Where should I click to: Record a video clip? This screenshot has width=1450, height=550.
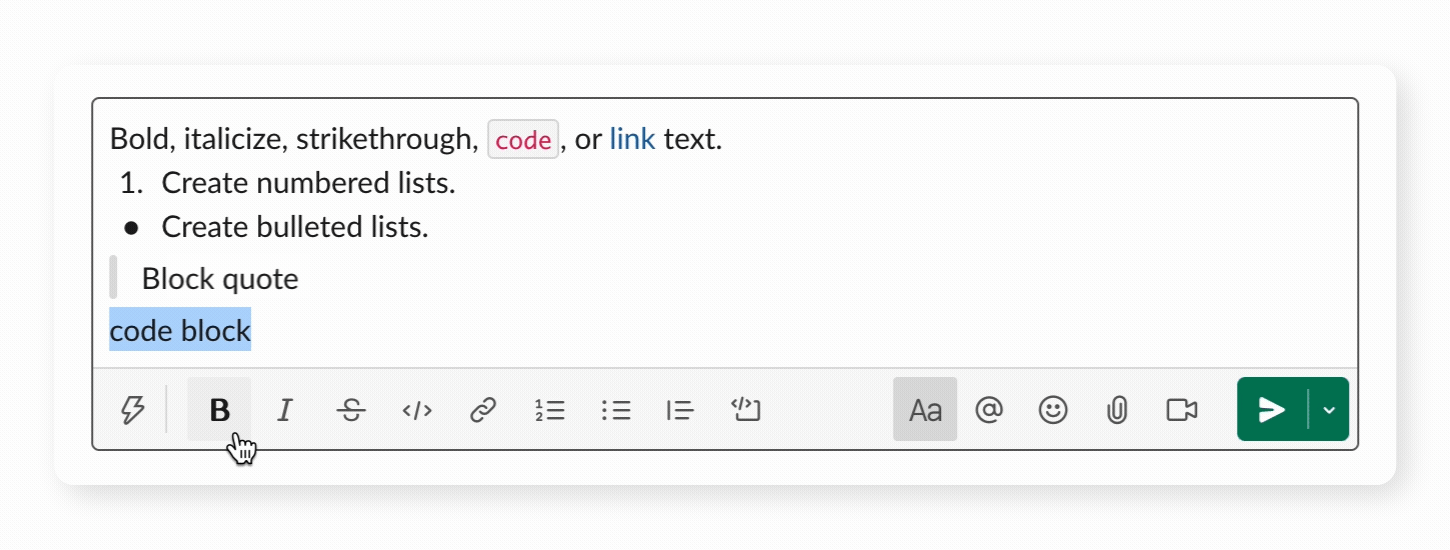pyautogui.click(x=1182, y=410)
